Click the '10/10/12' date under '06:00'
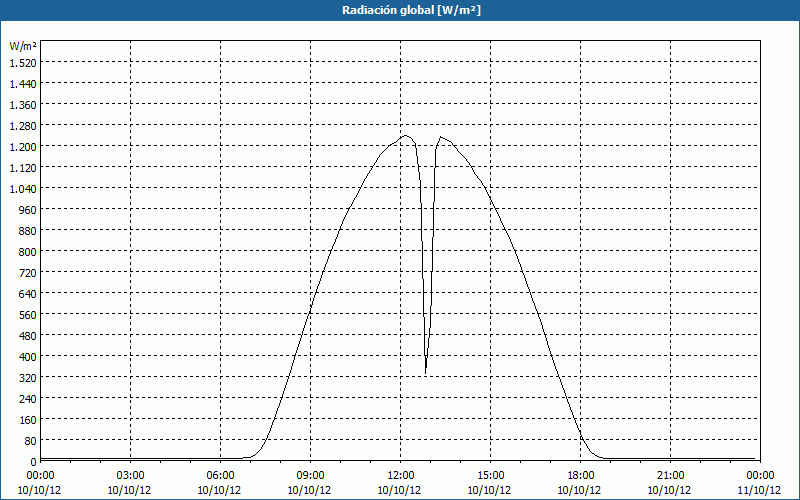The image size is (800, 500). click(x=219, y=490)
